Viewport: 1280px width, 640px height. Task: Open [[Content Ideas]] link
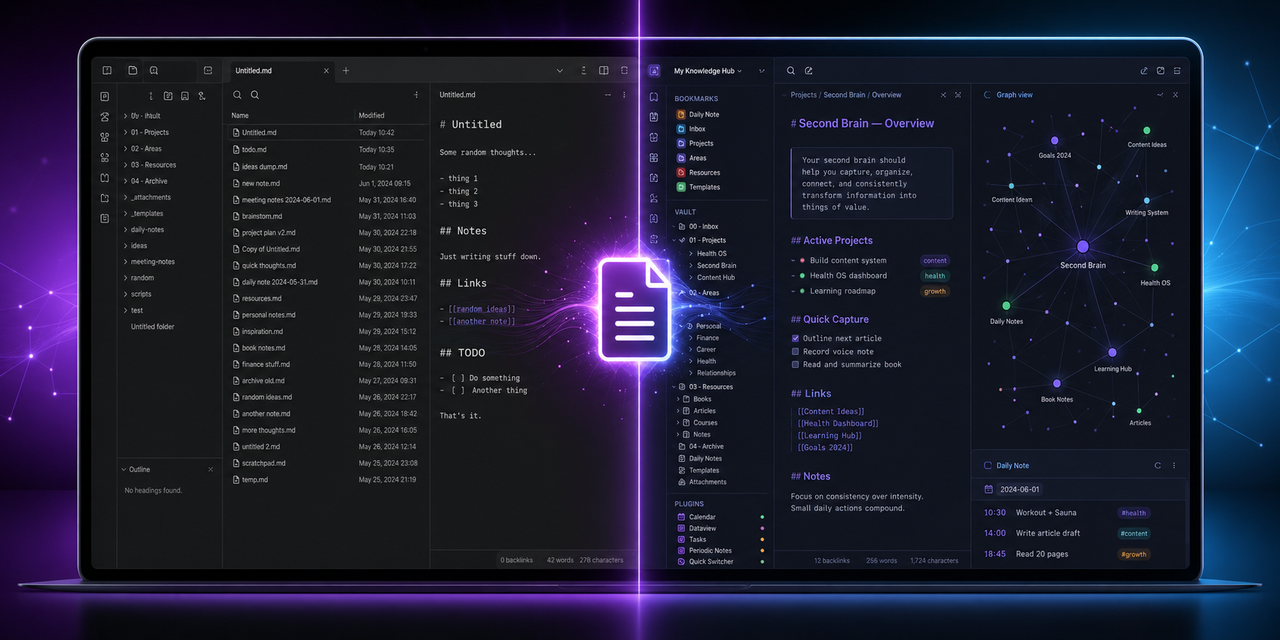click(x=831, y=411)
